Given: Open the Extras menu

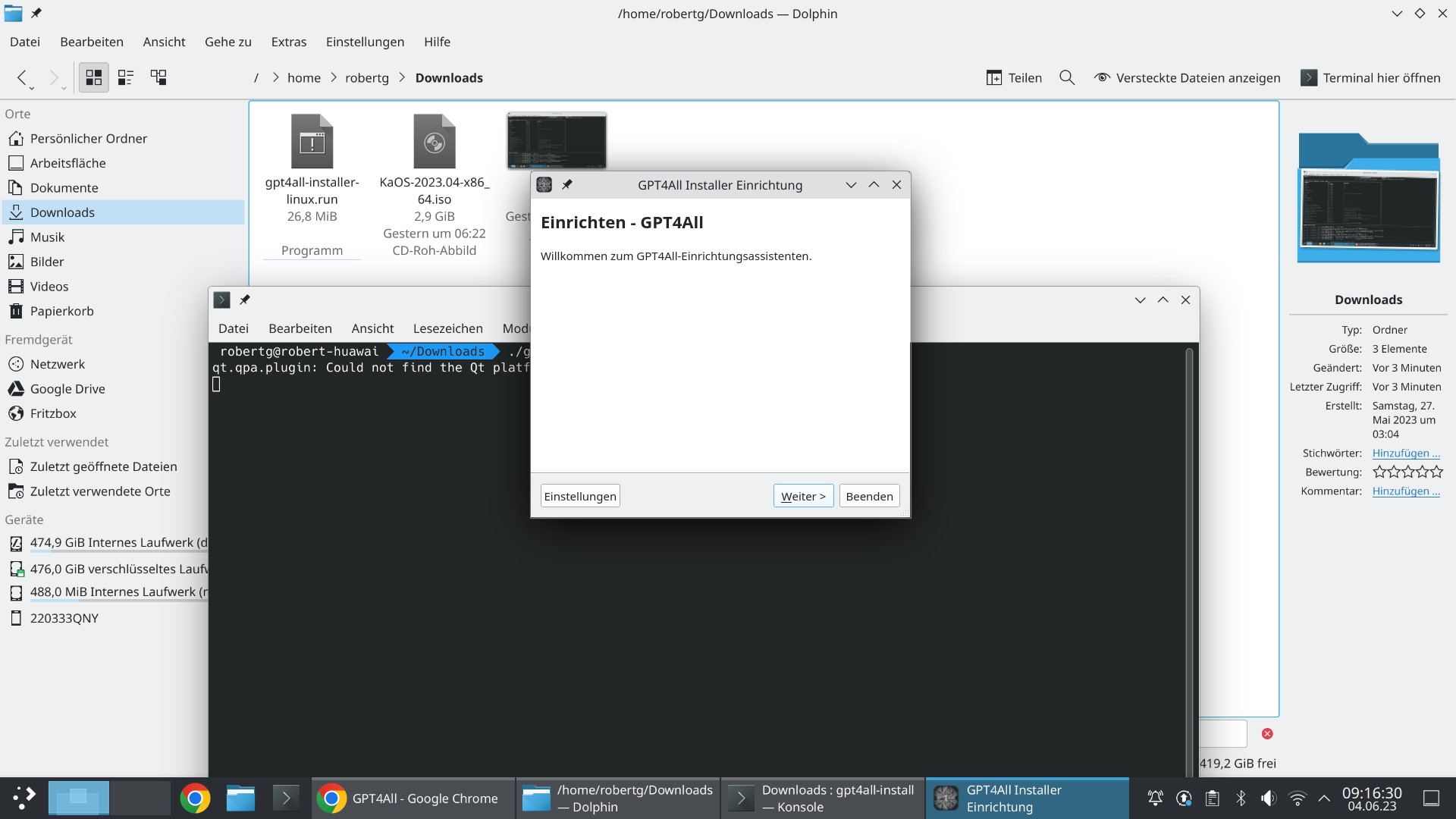Looking at the screenshot, I should [x=289, y=42].
